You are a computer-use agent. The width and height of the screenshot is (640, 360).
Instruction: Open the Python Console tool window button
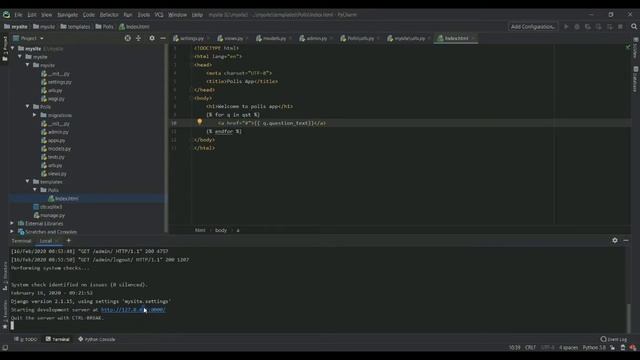(x=97, y=339)
